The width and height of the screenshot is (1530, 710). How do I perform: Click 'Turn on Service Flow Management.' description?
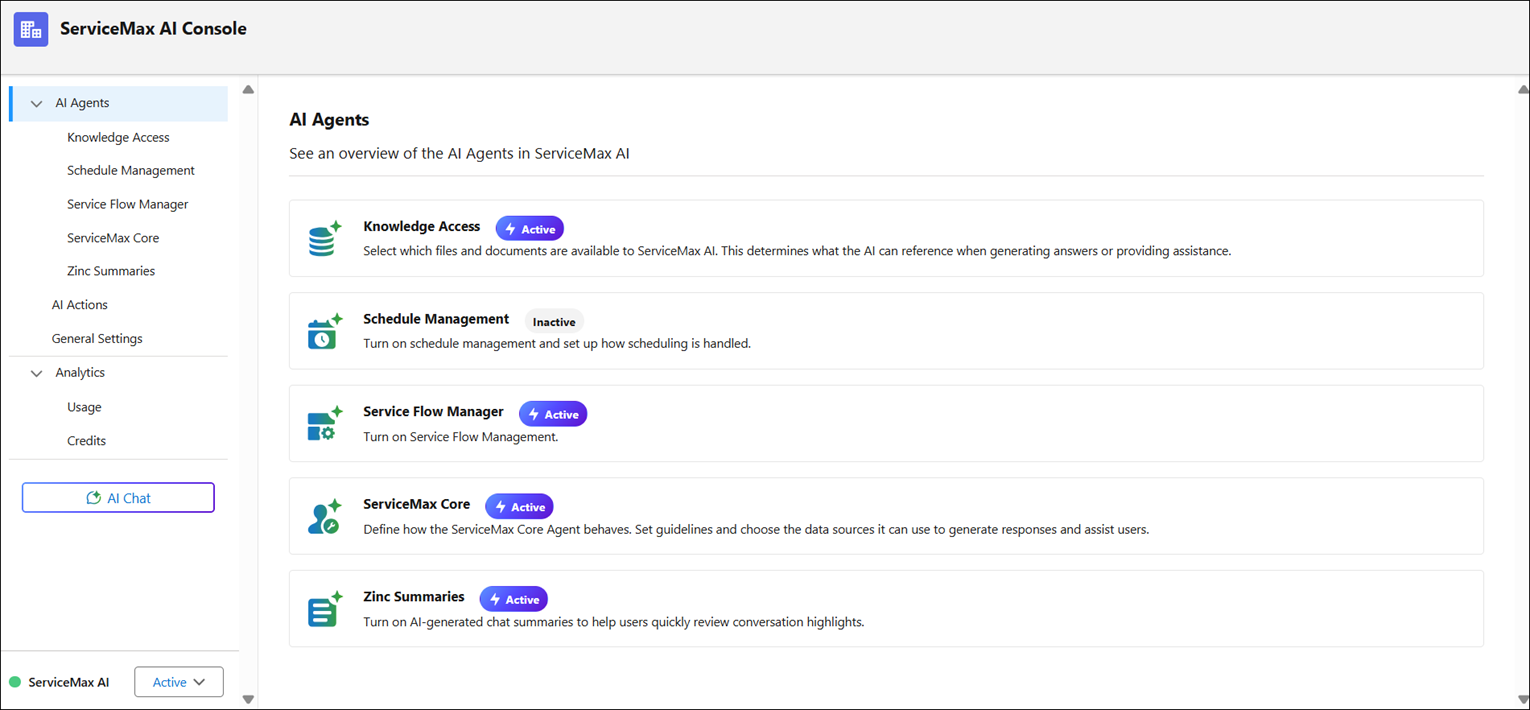[x=461, y=437]
